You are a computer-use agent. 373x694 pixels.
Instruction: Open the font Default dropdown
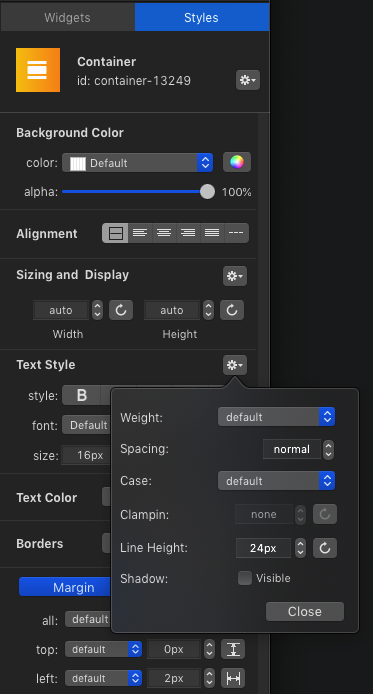coord(87,425)
